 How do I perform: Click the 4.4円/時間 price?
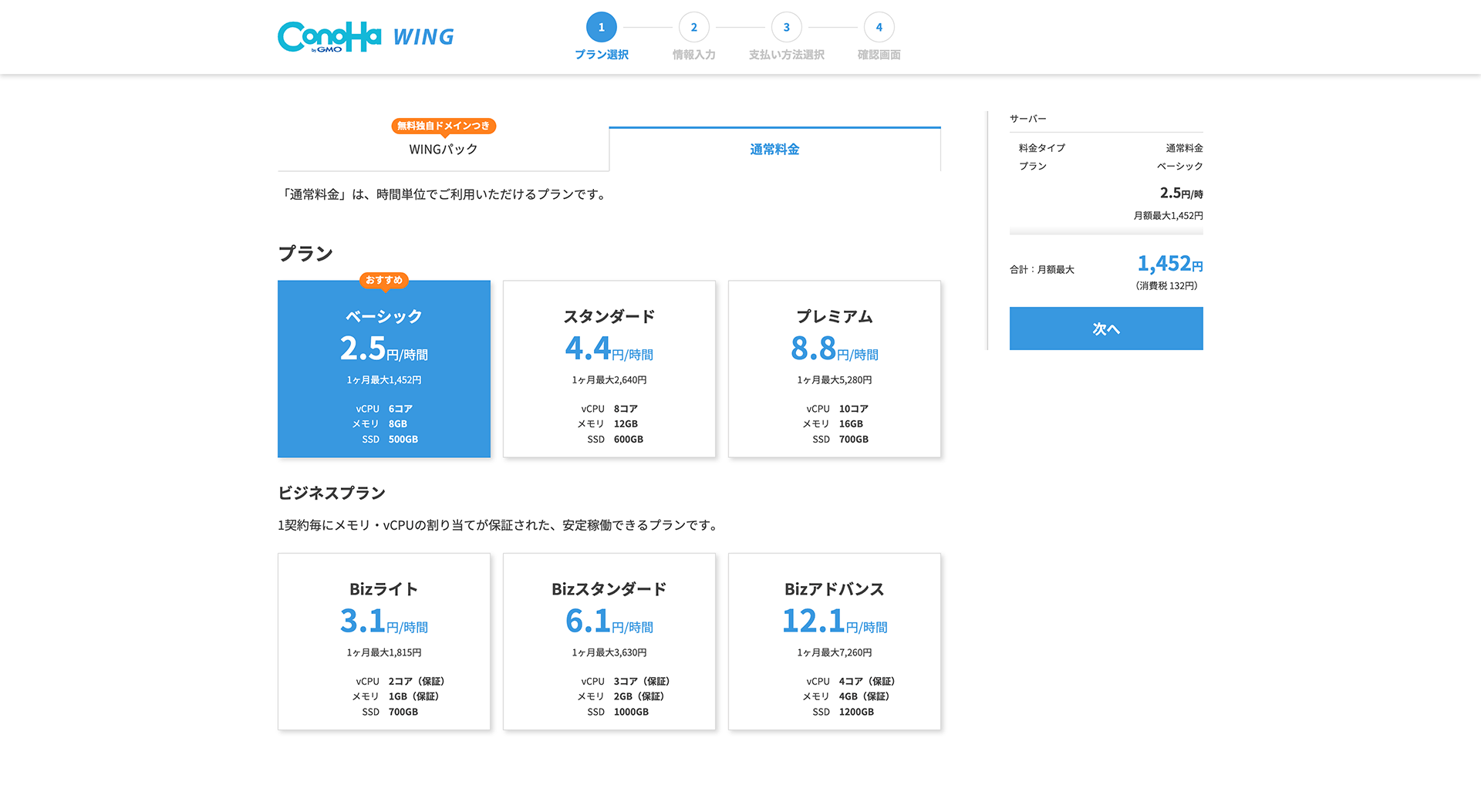pyautogui.click(x=609, y=349)
